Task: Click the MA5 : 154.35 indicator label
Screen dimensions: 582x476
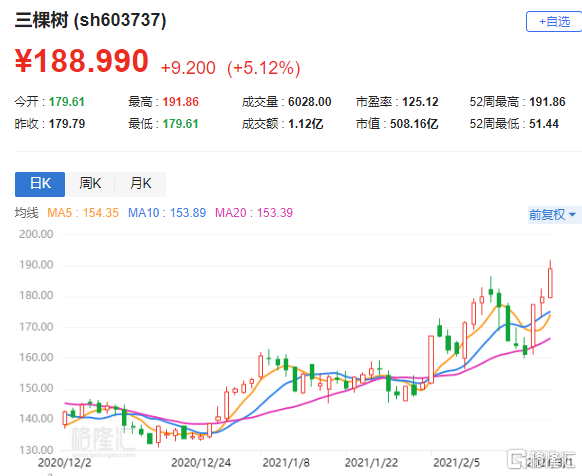Action: click(x=83, y=213)
